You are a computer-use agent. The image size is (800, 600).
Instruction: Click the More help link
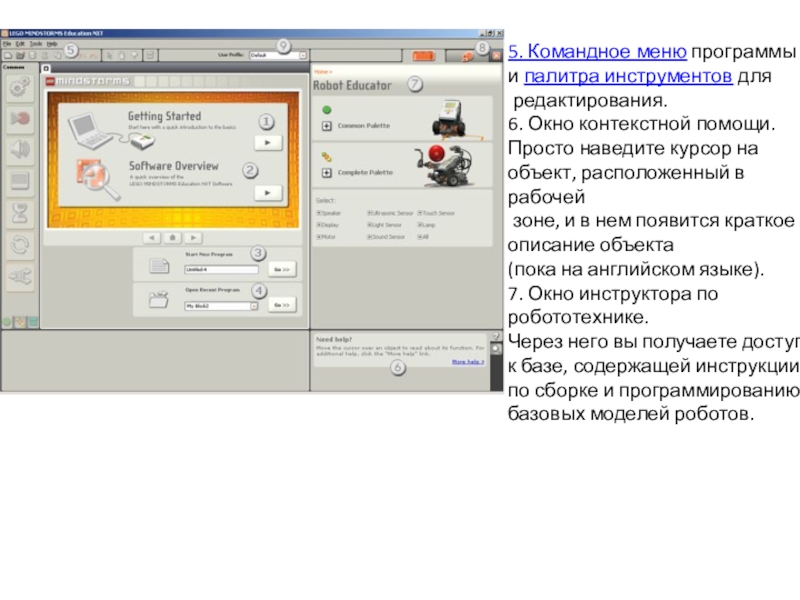pyautogui.click(x=467, y=362)
